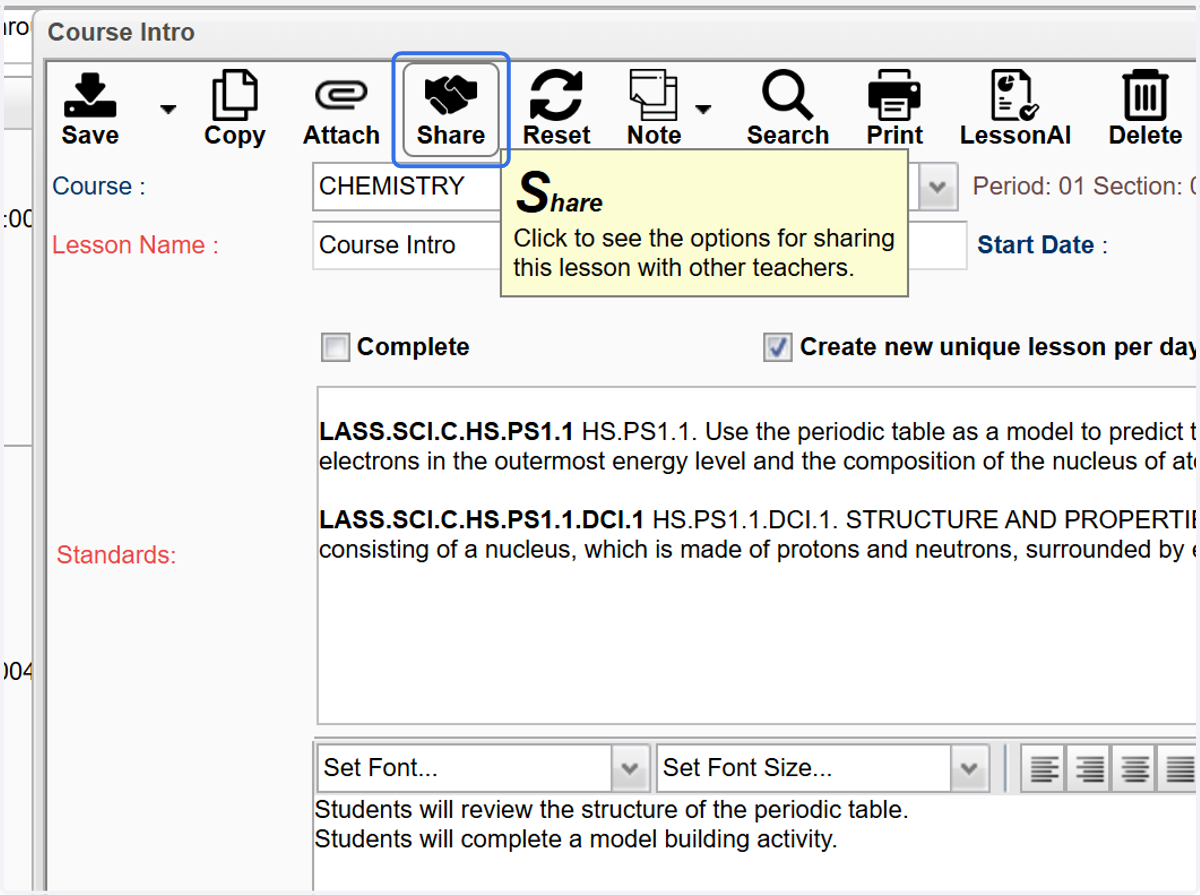Click the Delete trash icon

tap(1145, 109)
